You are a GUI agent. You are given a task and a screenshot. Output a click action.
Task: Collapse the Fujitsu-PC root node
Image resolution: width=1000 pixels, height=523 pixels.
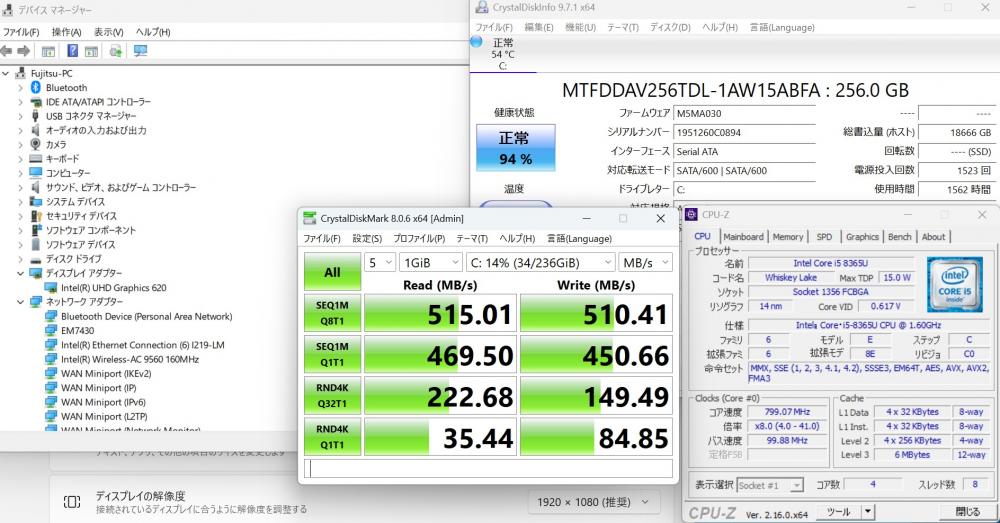(x=6, y=73)
